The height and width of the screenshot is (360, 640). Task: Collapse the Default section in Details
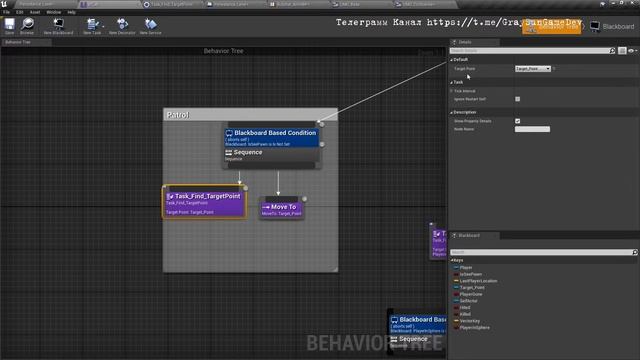tap(451, 60)
